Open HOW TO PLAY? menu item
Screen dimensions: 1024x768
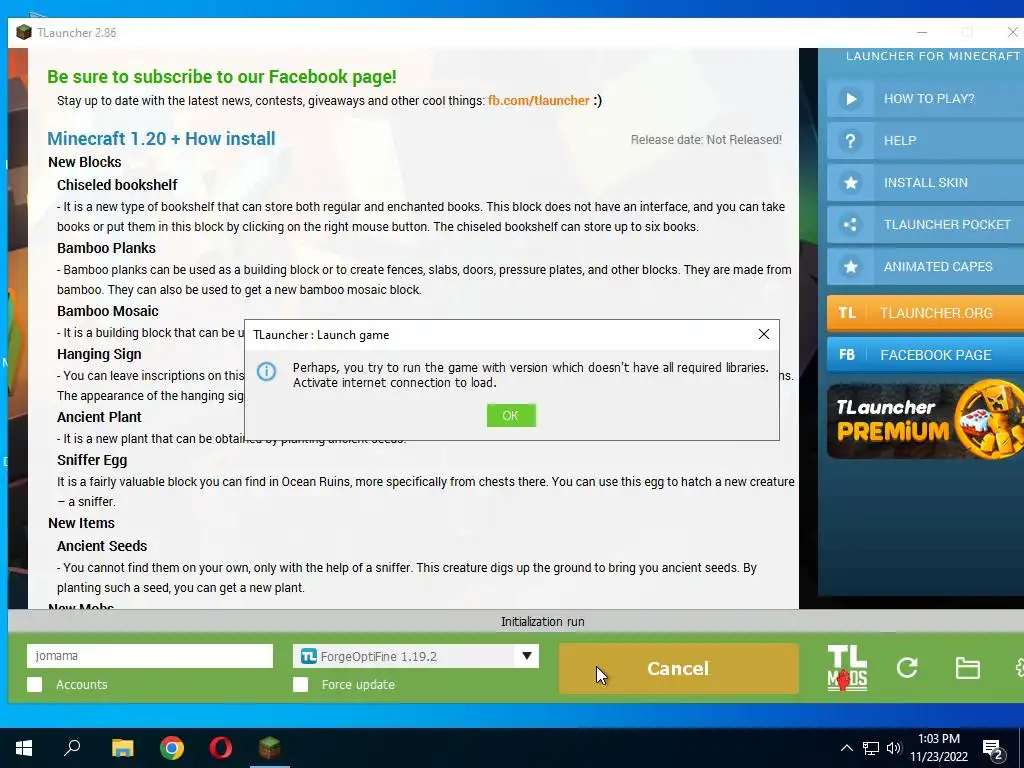click(x=925, y=99)
